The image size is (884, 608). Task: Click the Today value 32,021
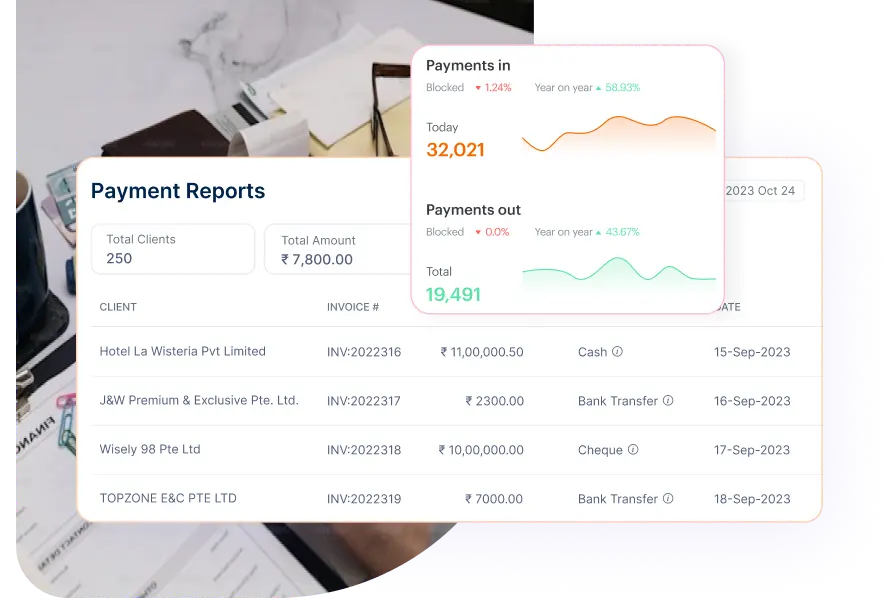(456, 150)
